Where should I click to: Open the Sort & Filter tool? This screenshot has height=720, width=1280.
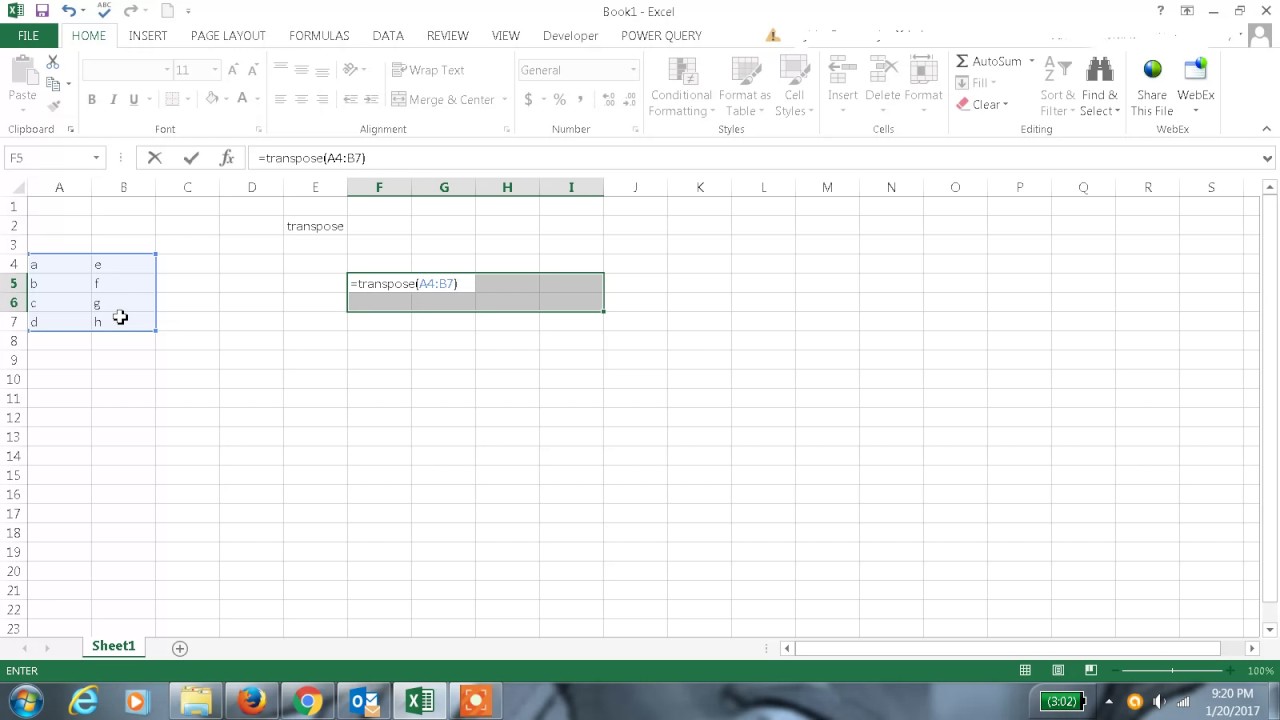[x=1057, y=87]
